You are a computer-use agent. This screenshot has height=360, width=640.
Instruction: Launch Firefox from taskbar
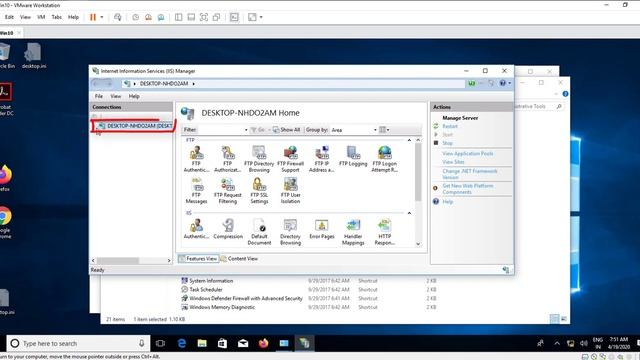pos(263,343)
